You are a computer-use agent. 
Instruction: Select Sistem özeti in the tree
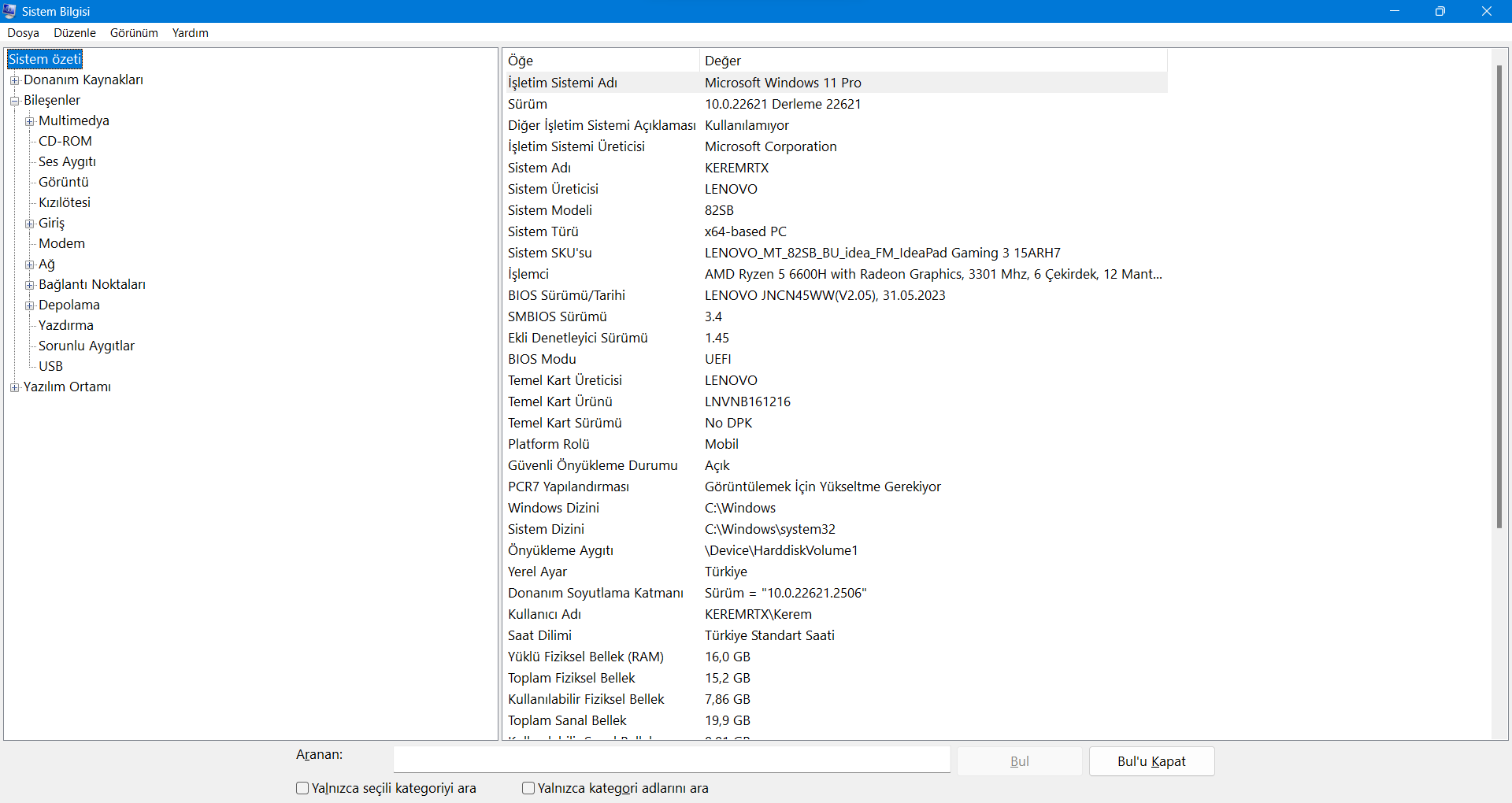(x=45, y=59)
